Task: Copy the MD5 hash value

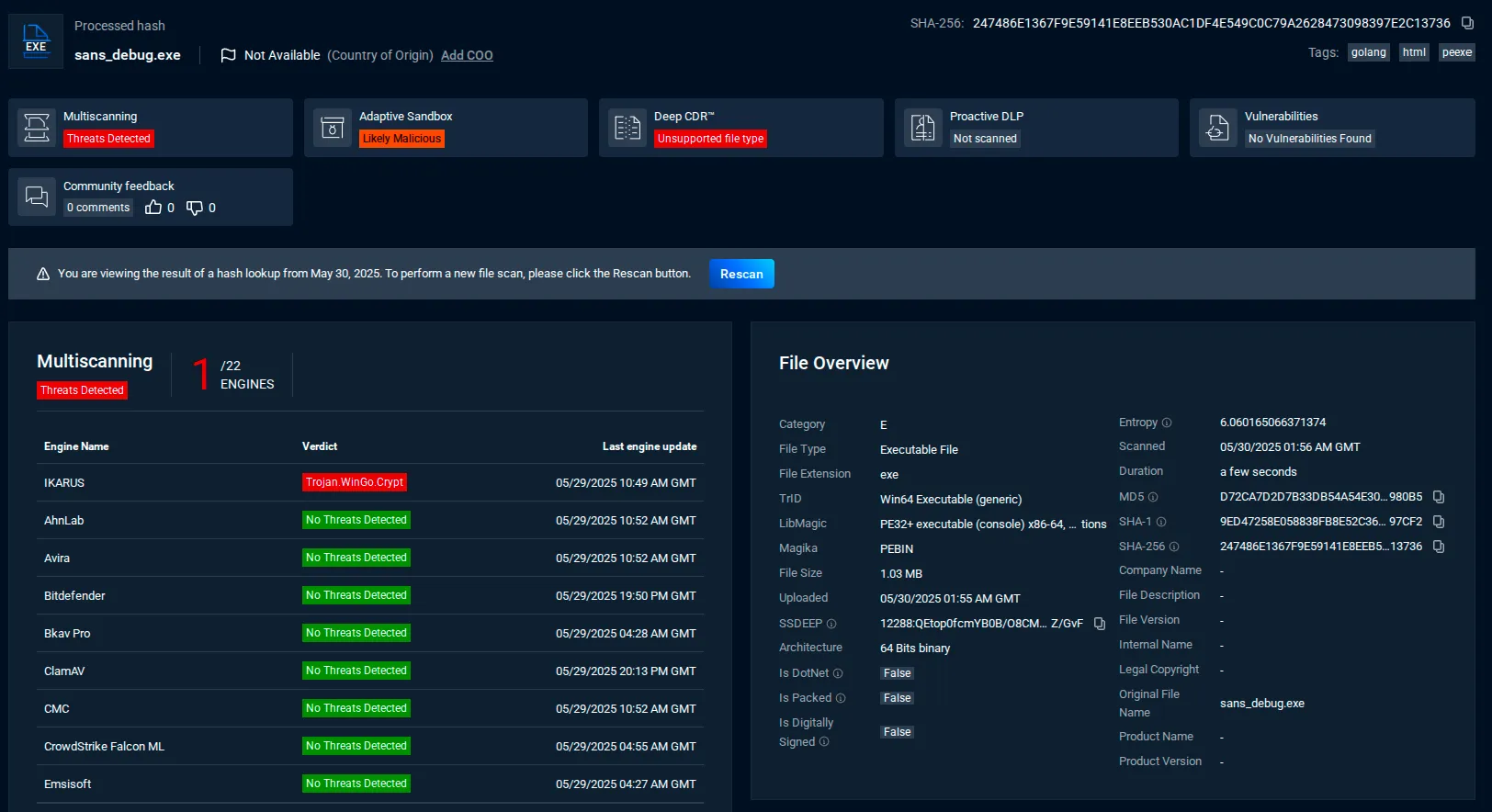Action: coord(1439,497)
